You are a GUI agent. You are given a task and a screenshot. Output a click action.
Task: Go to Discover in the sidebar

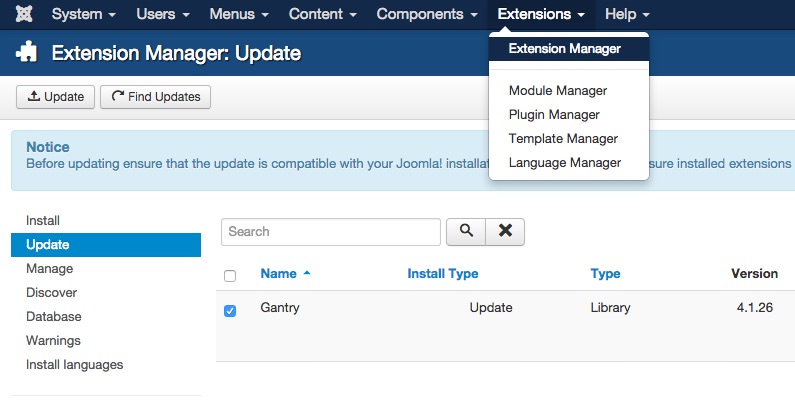[51, 293]
